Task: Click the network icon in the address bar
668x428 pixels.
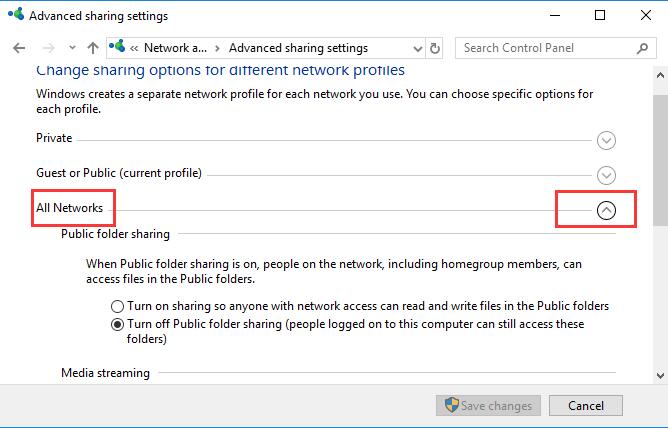Action: [117, 46]
